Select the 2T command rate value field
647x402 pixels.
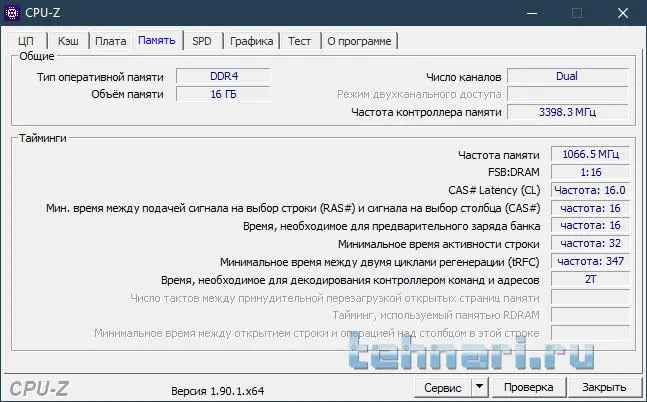point(590,279)
